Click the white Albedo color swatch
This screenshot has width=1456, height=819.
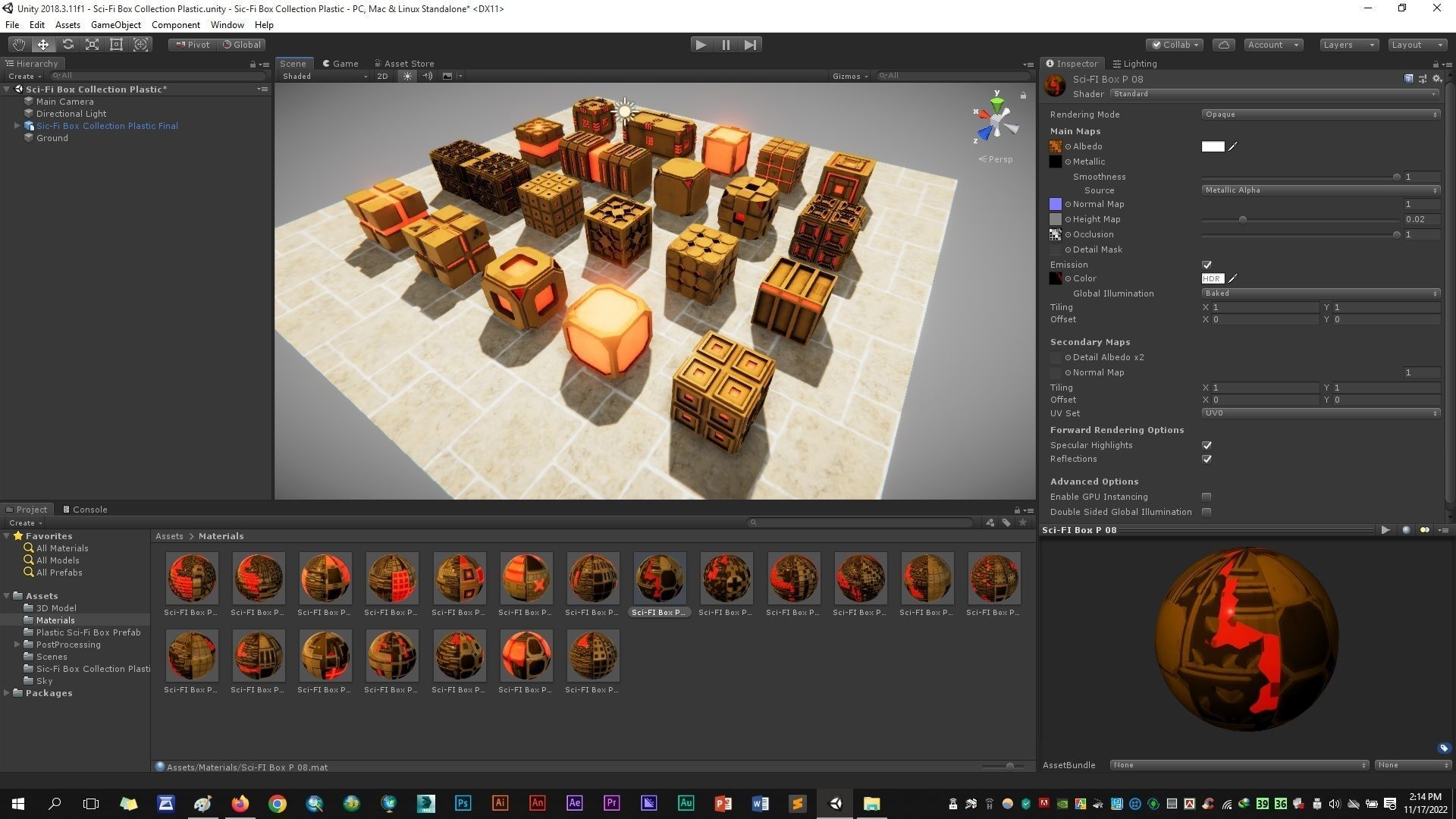[x=1212, y=146]
